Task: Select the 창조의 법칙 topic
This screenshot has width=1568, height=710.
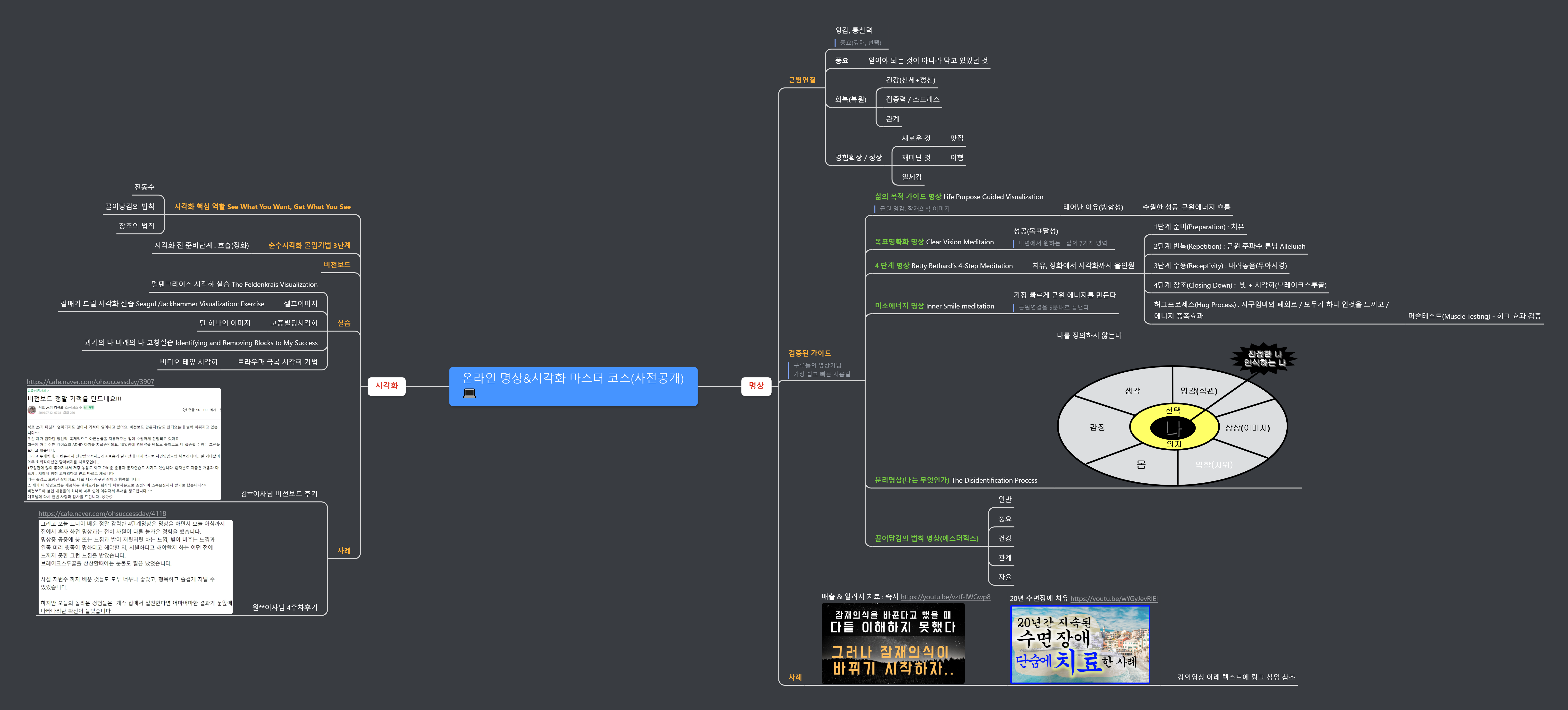Action: 136,226
